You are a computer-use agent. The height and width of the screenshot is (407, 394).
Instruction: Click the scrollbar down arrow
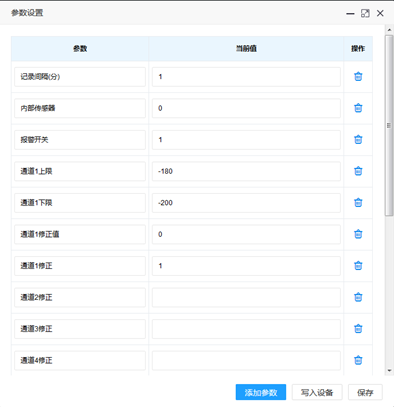389,370
